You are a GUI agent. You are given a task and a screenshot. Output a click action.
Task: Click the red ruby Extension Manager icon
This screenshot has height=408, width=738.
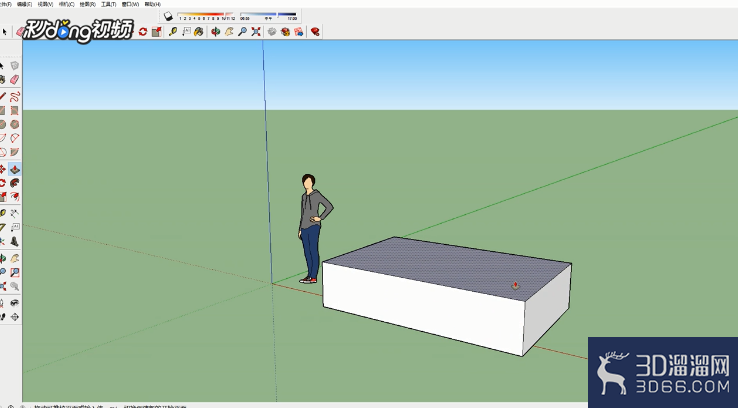point(315,32)
